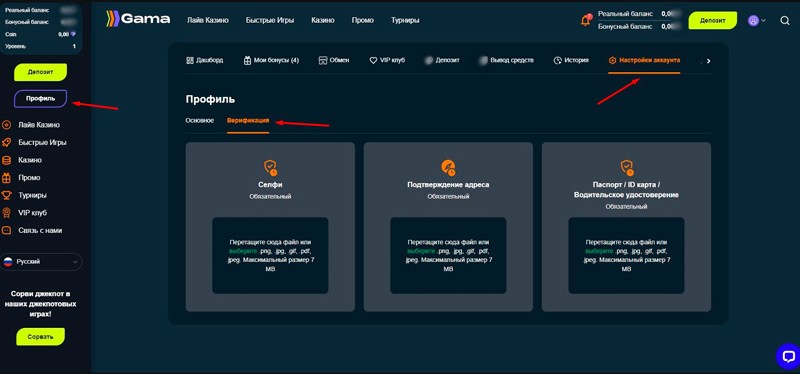Click the Настройки аккаунта gear icon
The height and width of the screenshot is (374, 800).
(x=612, y=60)
